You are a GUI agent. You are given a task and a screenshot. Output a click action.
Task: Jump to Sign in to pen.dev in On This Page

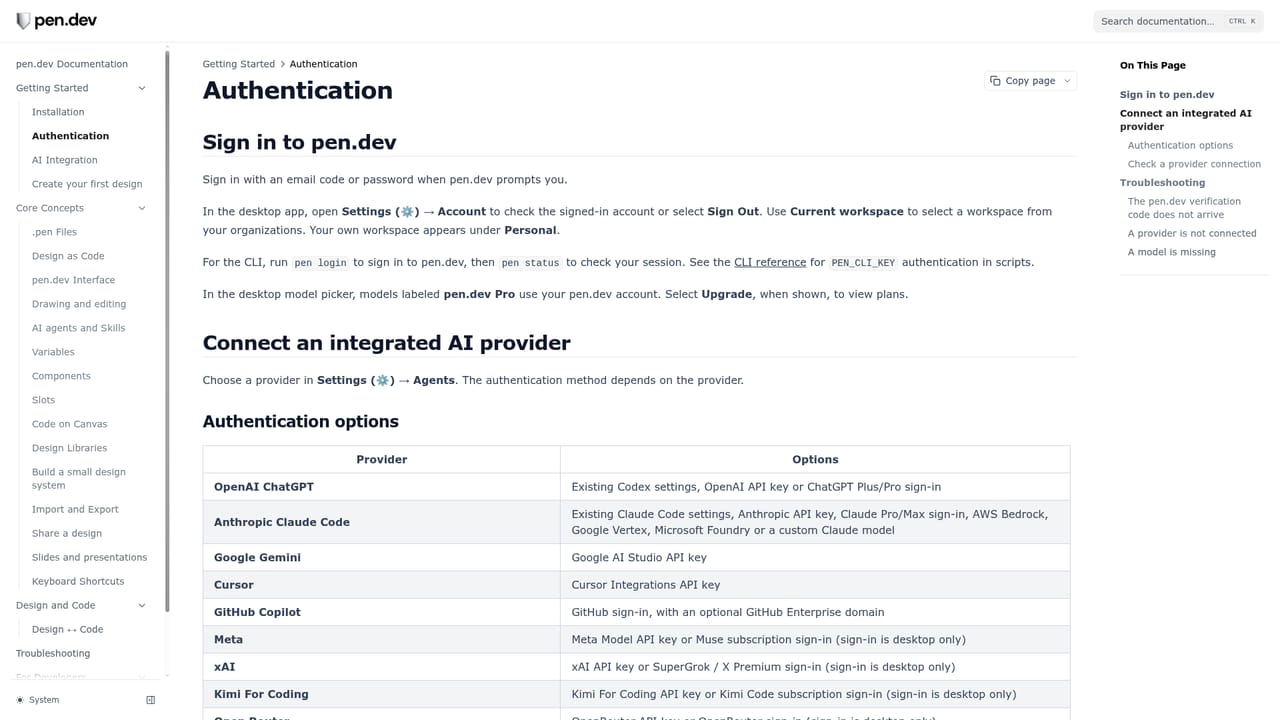click(x=1167, y=95)
